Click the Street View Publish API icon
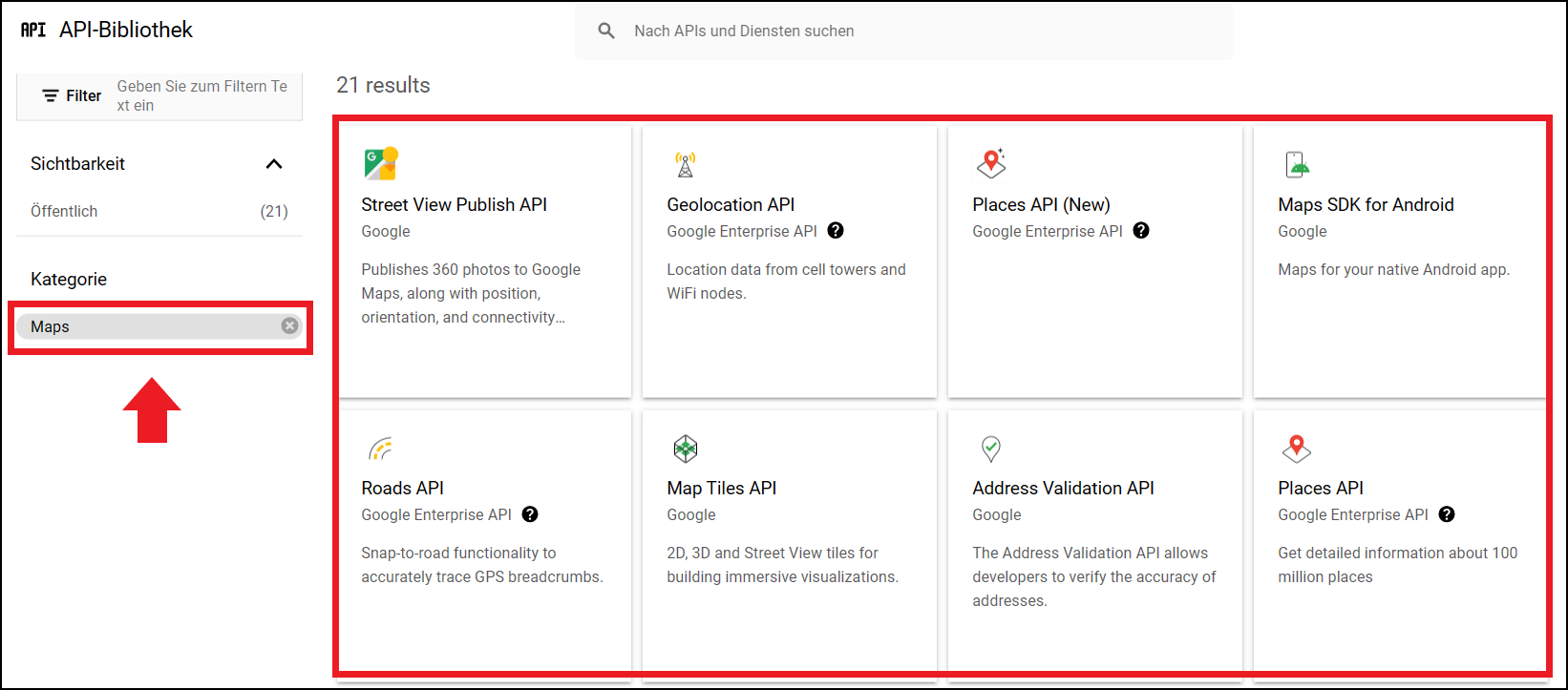The height and width of the screenshot is (690, 1568). 380,164
